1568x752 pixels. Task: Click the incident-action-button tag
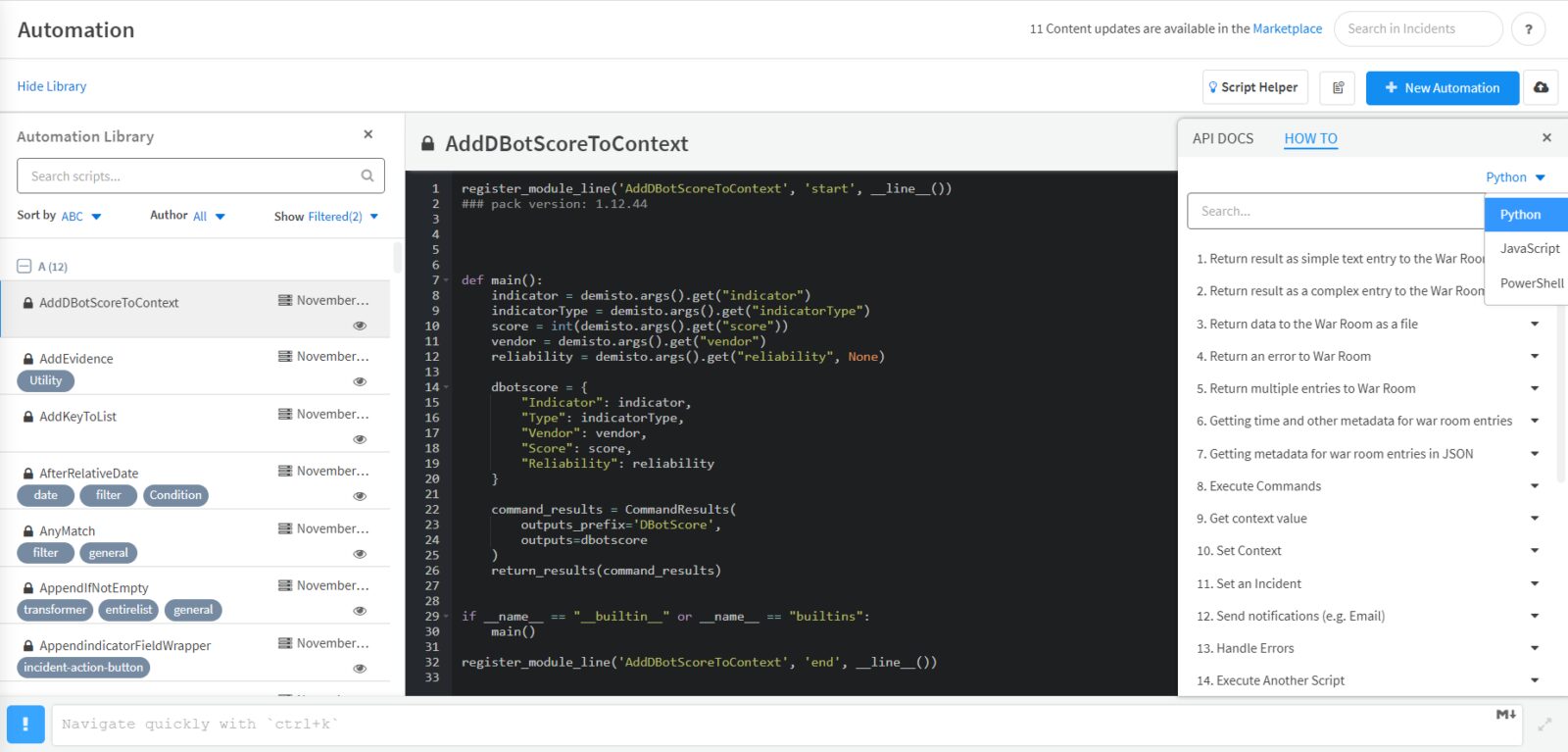coord(83,668)
